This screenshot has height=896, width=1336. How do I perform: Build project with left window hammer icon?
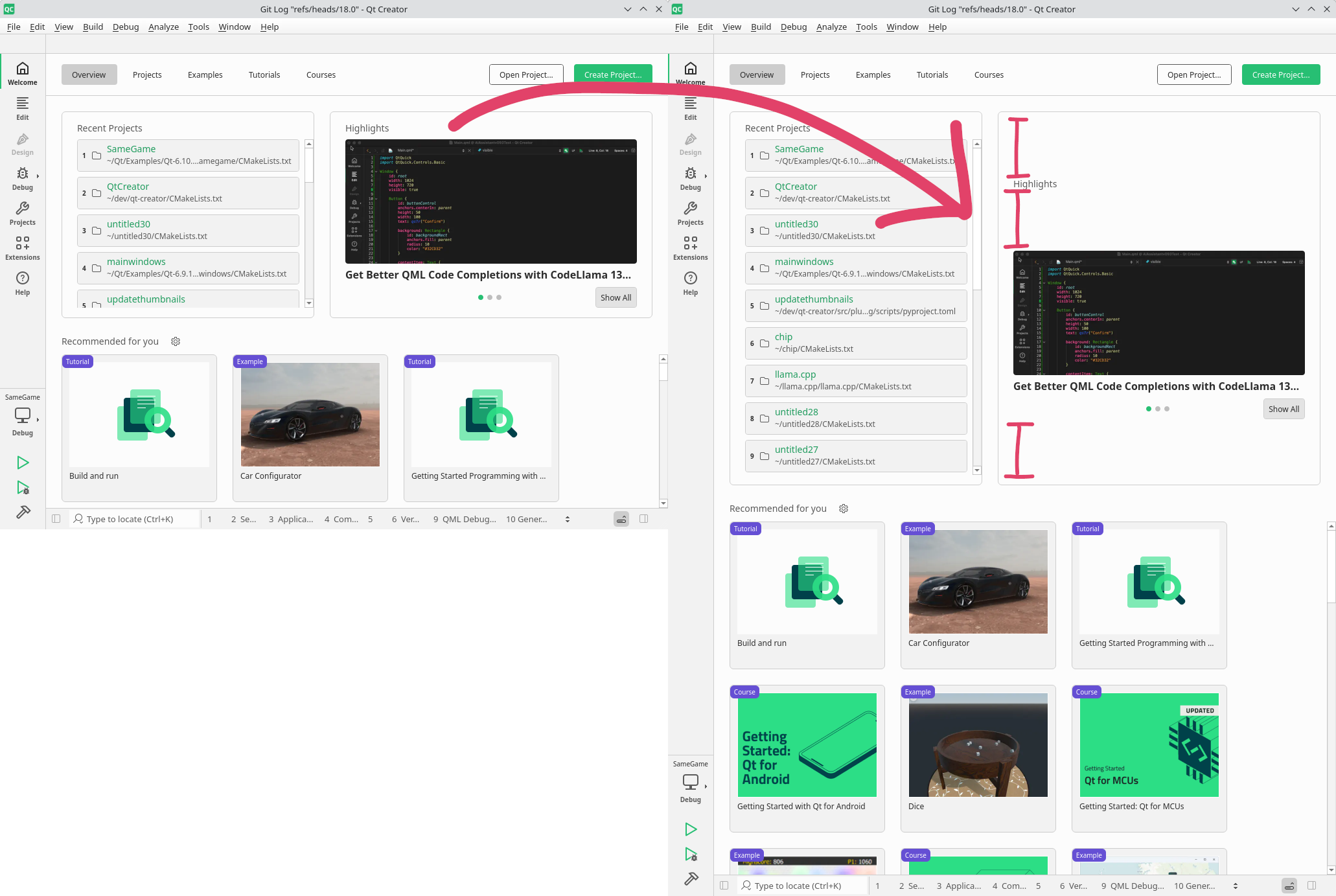pyautogui.click(x=23, y=512)
